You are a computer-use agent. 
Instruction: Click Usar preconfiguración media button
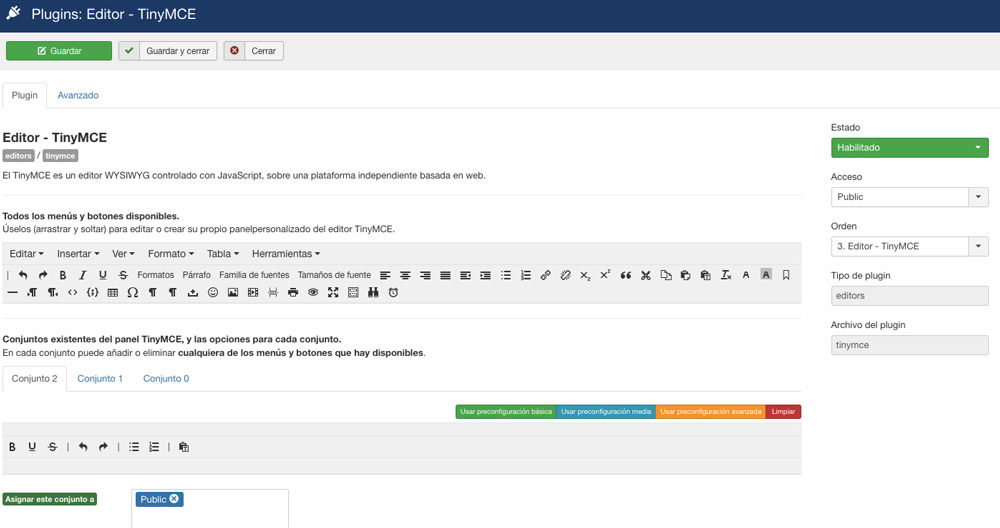click(x=606, y=412)
